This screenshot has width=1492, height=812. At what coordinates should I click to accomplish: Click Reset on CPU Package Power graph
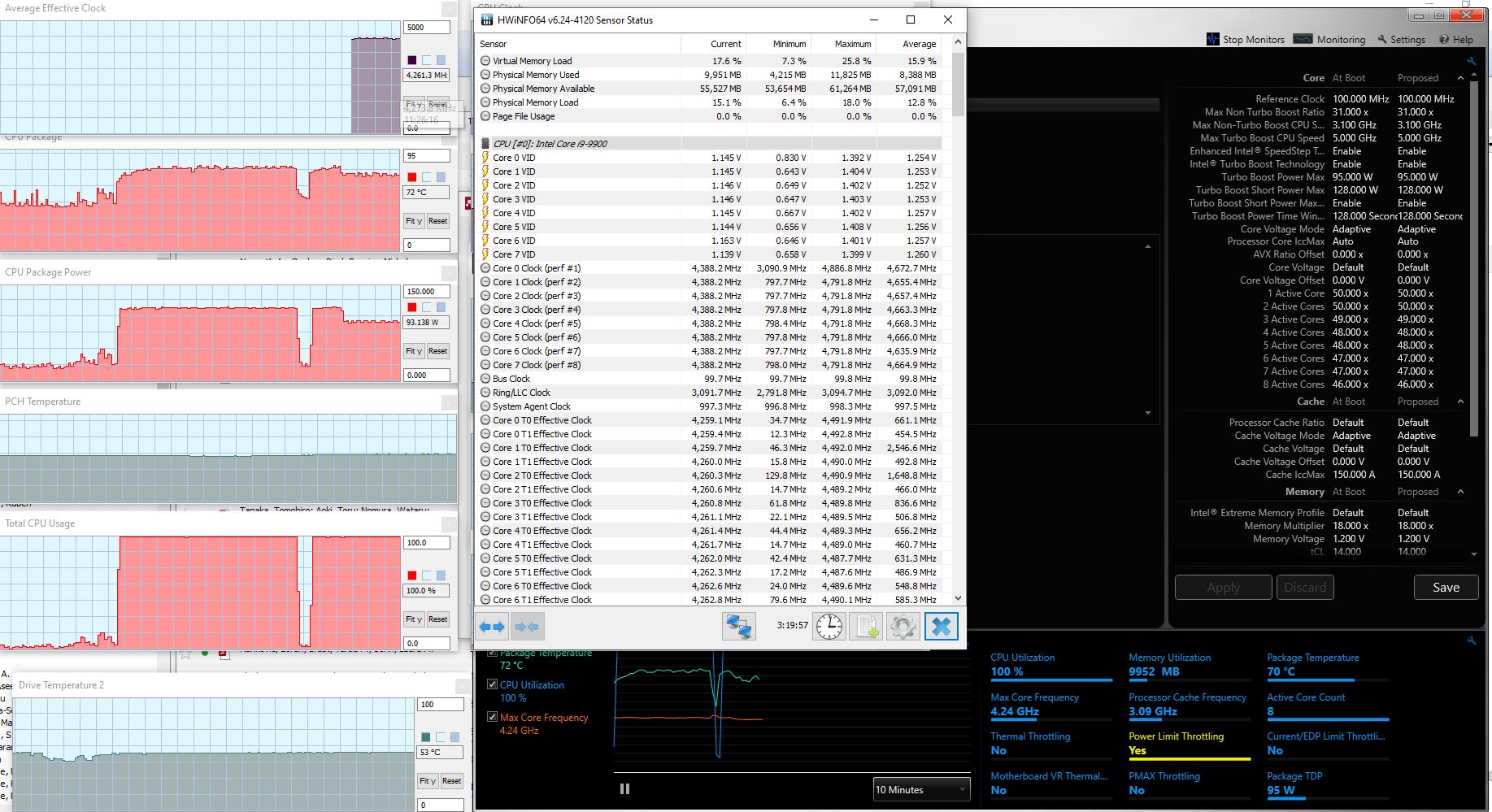click(x=437, y=351)
